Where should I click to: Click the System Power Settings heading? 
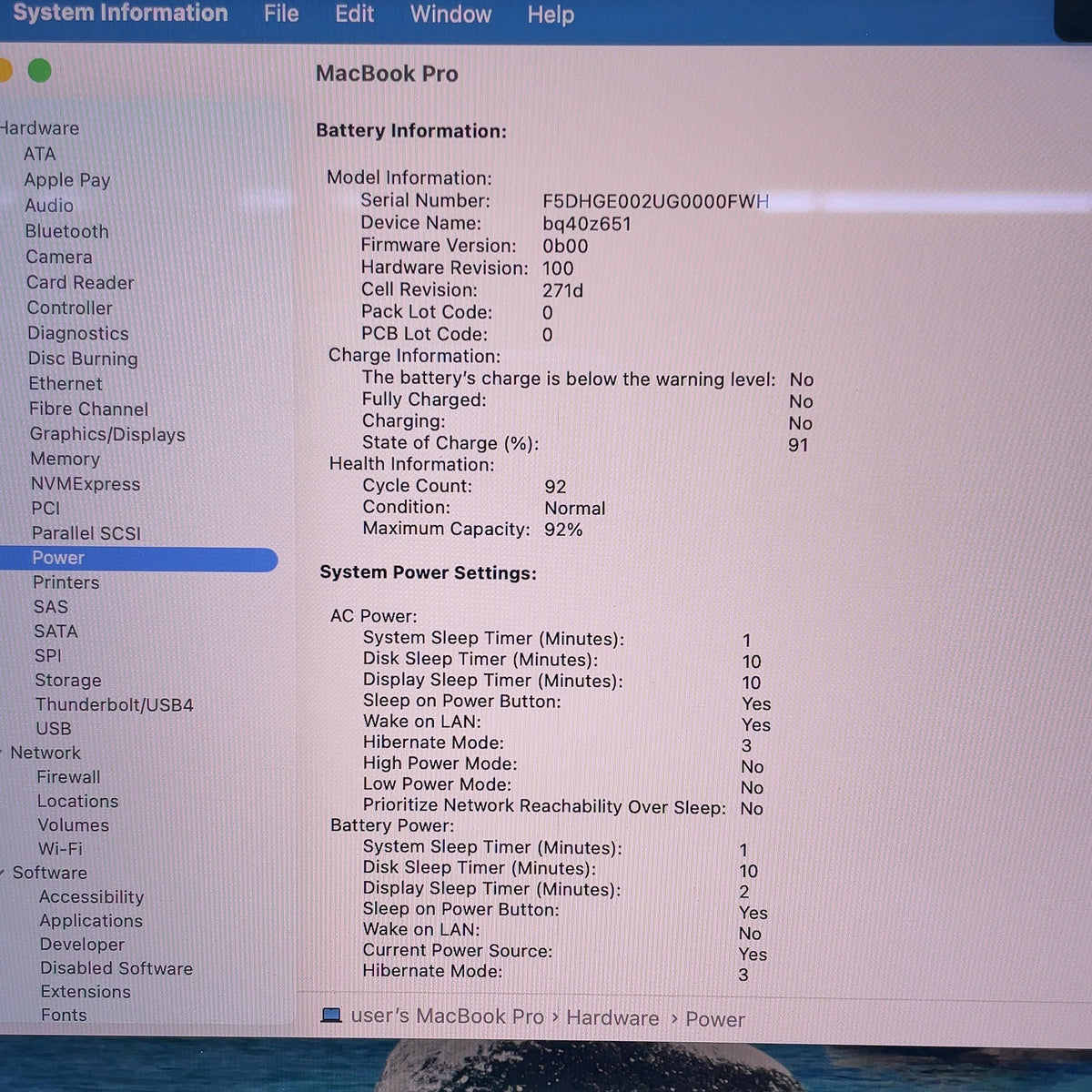pyautogui.click(x=428, y=573)
